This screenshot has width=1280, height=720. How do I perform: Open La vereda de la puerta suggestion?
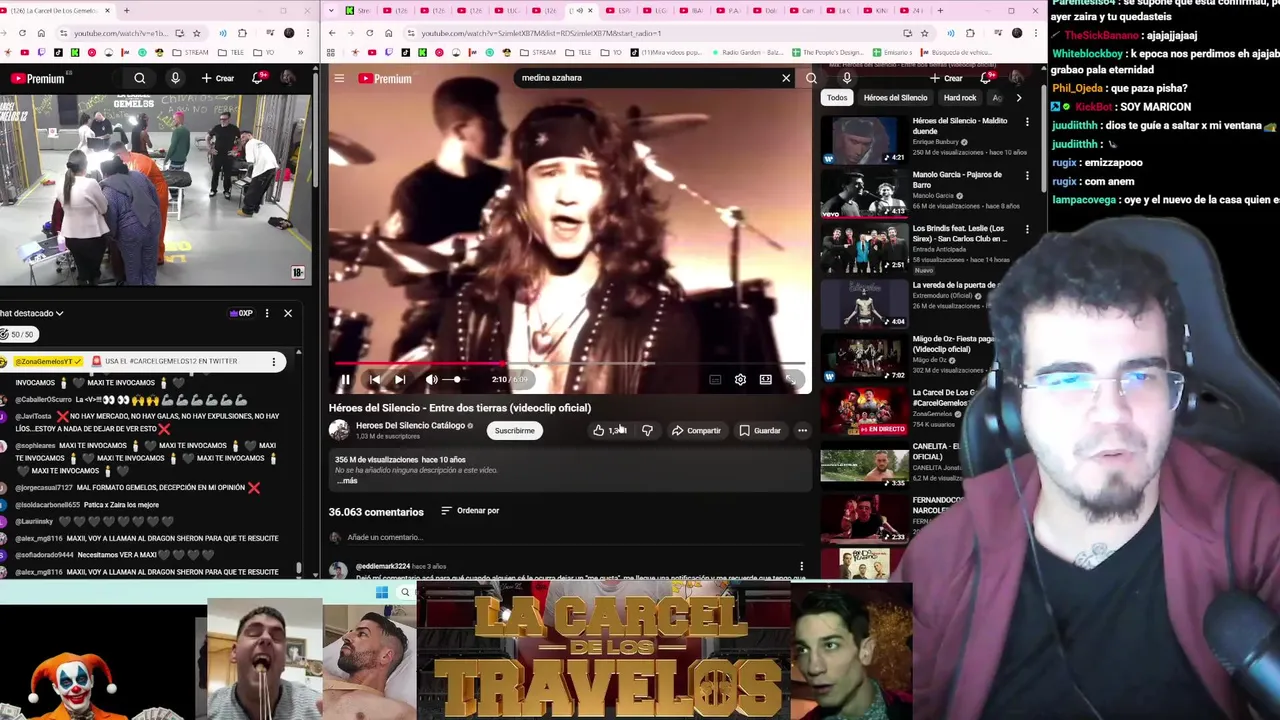coord(864,304)
